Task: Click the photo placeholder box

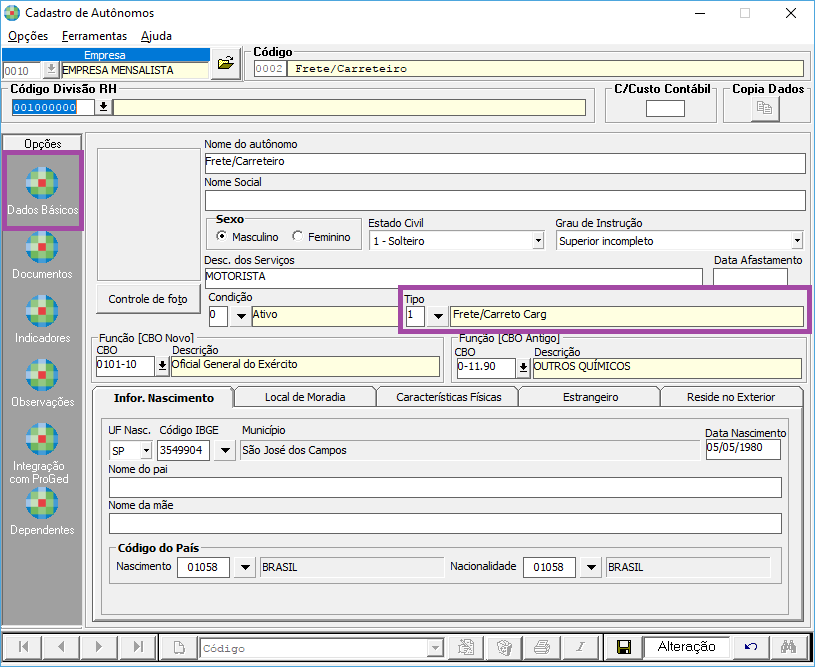Action: 149,215
